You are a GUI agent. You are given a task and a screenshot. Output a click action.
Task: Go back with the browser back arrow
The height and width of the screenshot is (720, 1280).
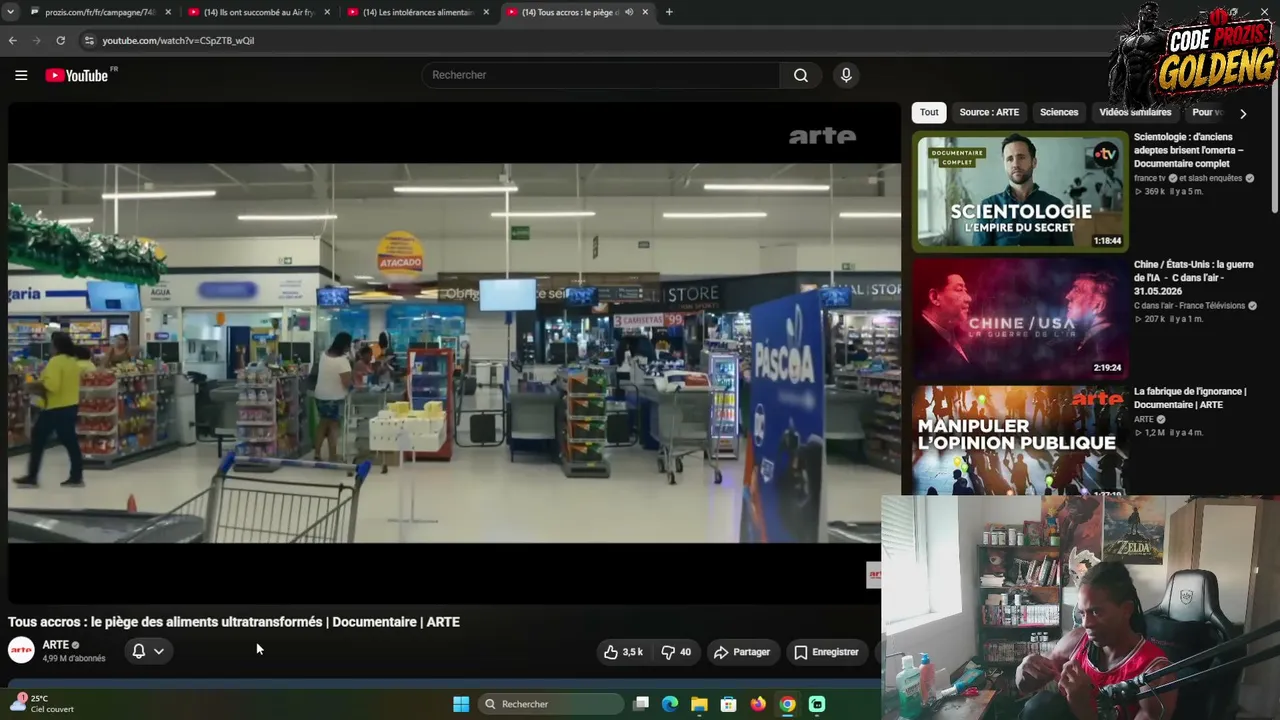(12, 41)
